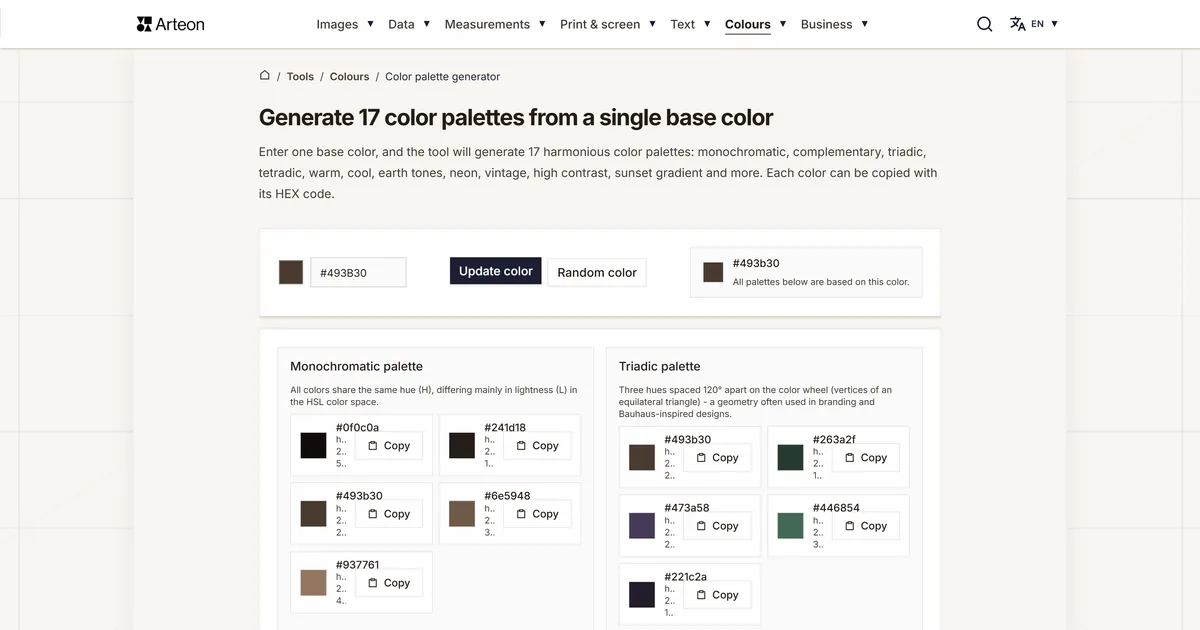
Task: Expand the Colours menu
Action: [755, 24]
